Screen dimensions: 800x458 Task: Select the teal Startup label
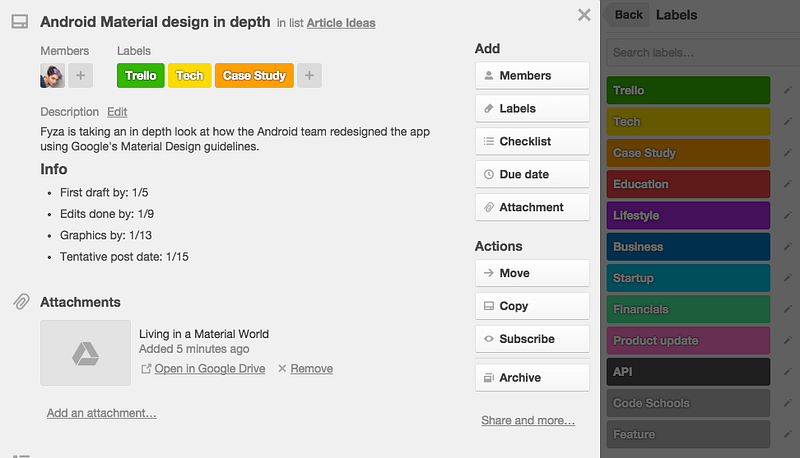688,278
